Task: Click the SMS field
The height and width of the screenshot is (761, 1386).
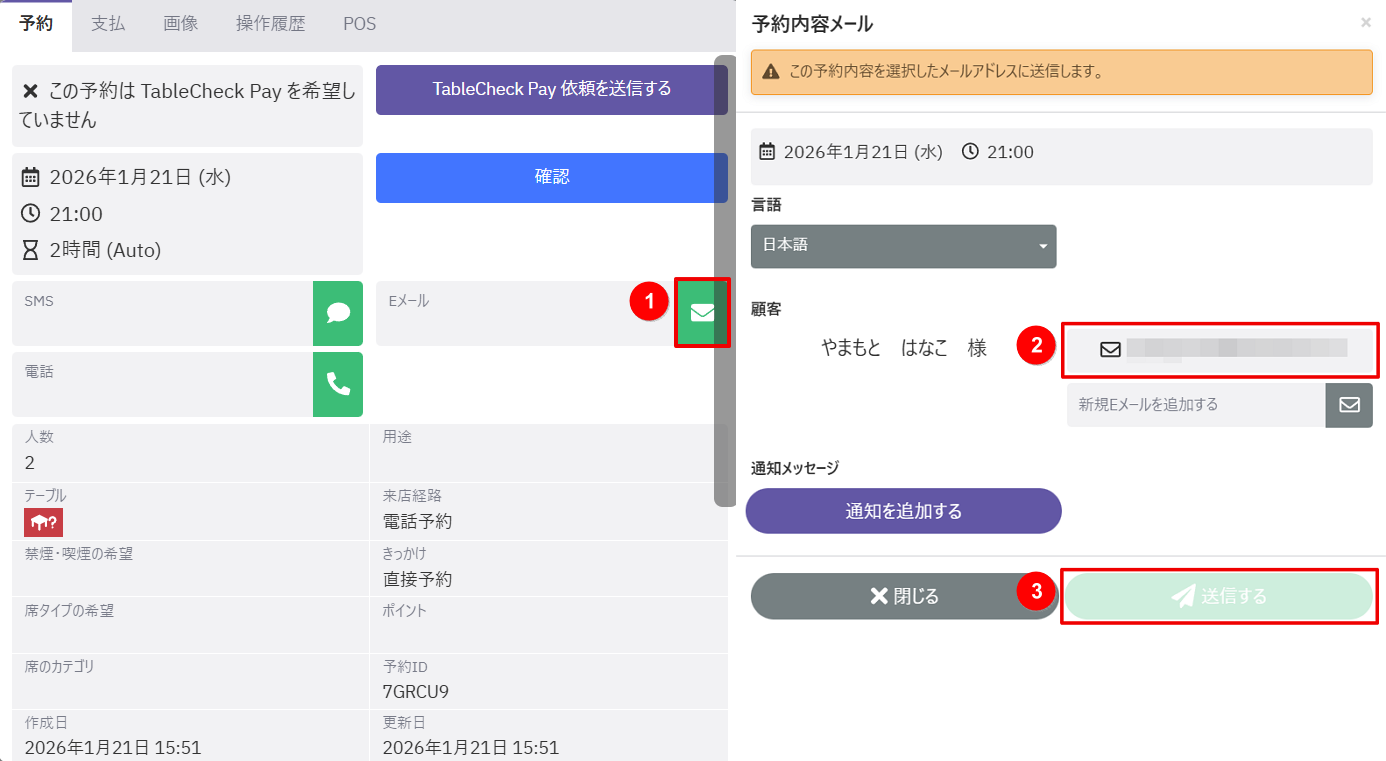Action: click(x=162, y=313)
